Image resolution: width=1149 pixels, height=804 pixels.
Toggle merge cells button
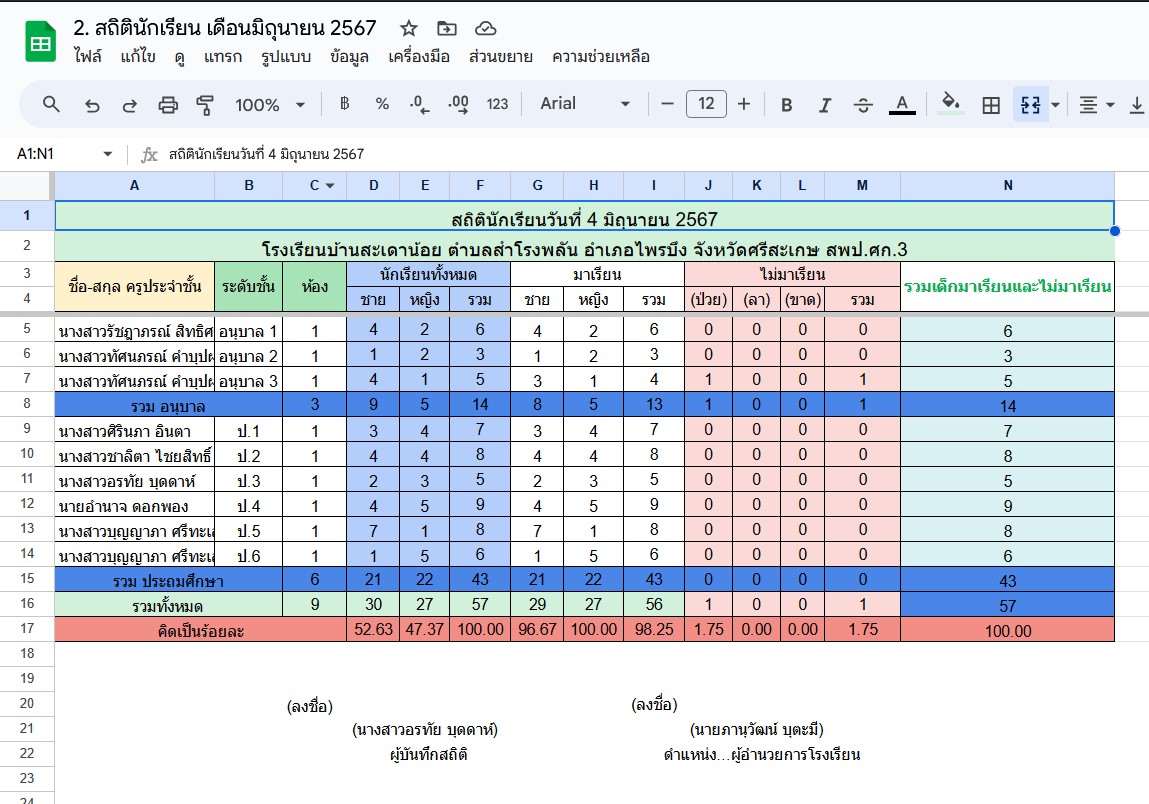tap(1030, 105)
